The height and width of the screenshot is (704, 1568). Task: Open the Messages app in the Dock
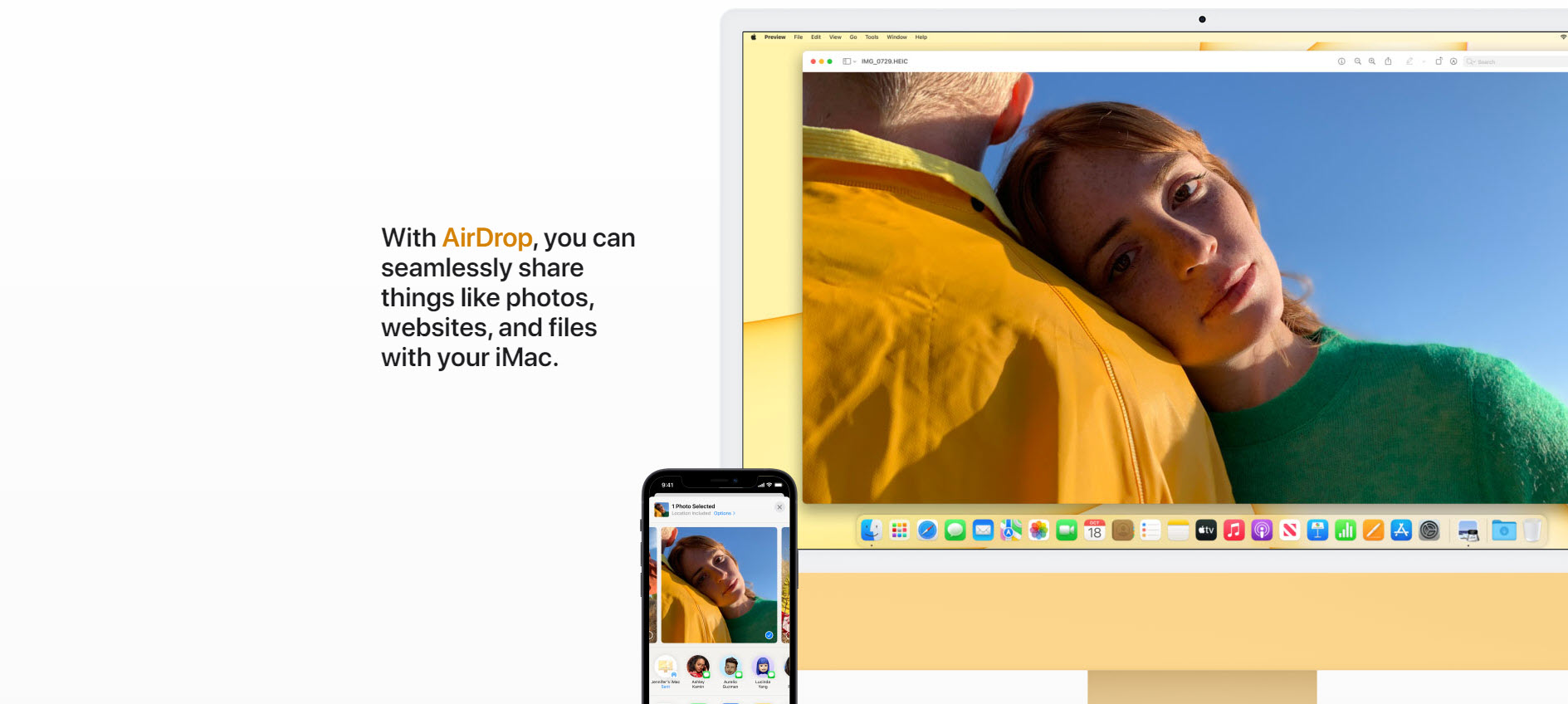tap(955, 530)
